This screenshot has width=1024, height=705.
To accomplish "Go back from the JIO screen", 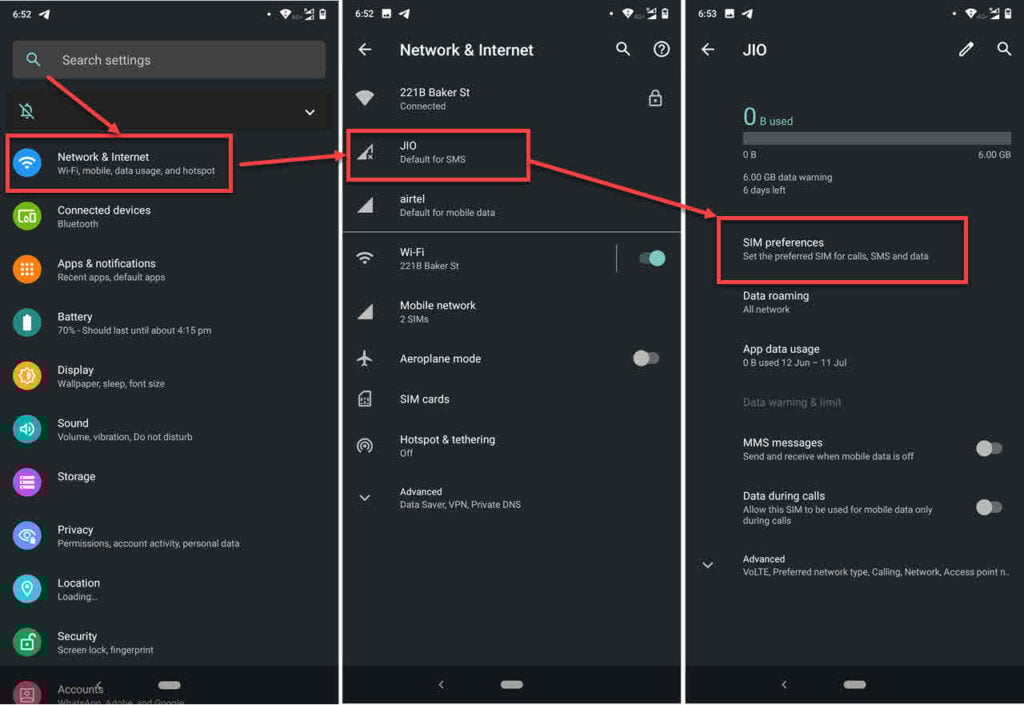I will click(708, 50).
